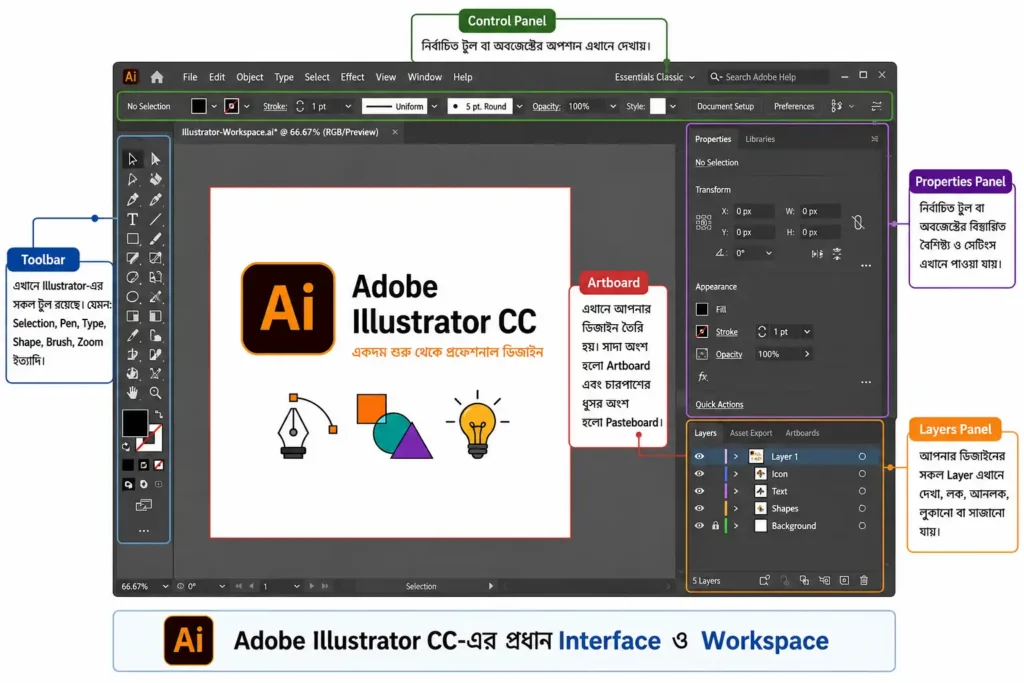Expand Layer 1 disclosure arrow
The image size is (1024, 683).
click(x=736, y=456)
